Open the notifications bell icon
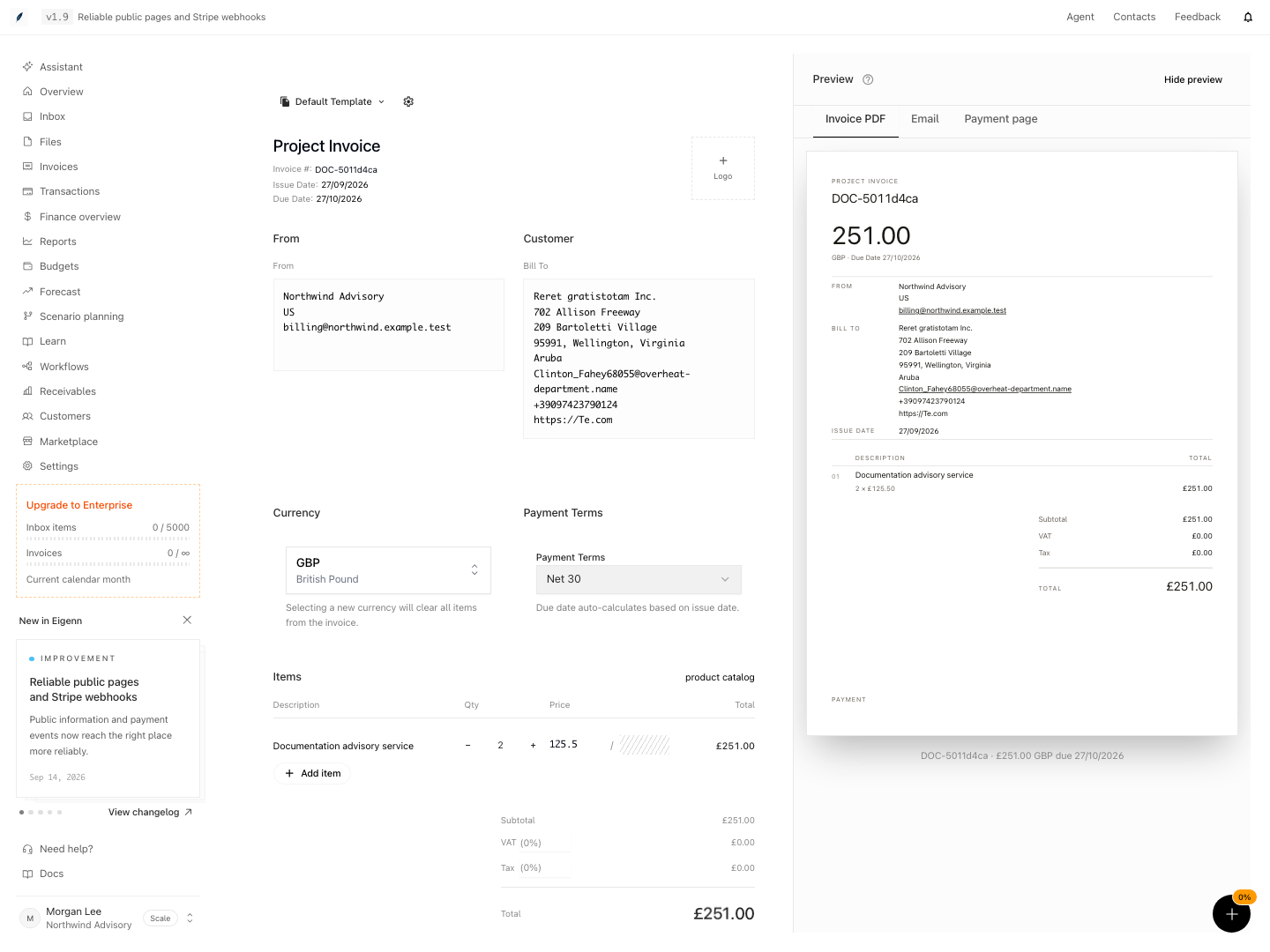Image resolution: width=1270 pixels, height=952 pixels. [1248, 17]
